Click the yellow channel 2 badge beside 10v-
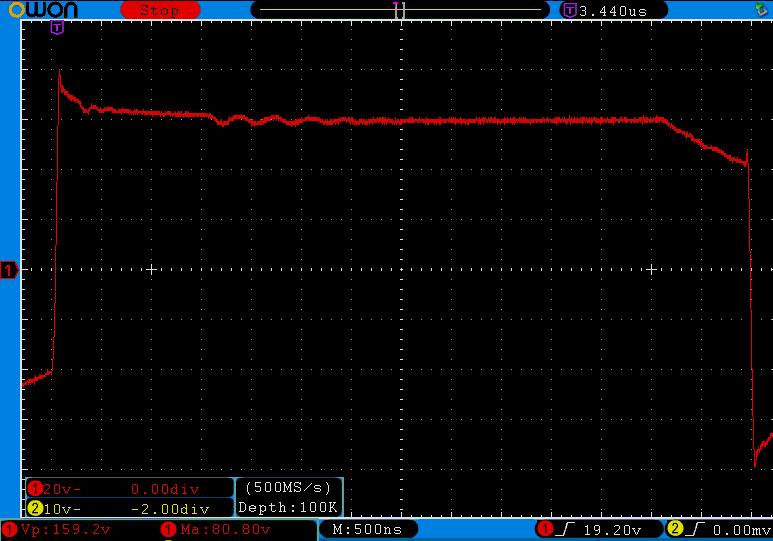The image size is (773, 541). click(35, 508)
